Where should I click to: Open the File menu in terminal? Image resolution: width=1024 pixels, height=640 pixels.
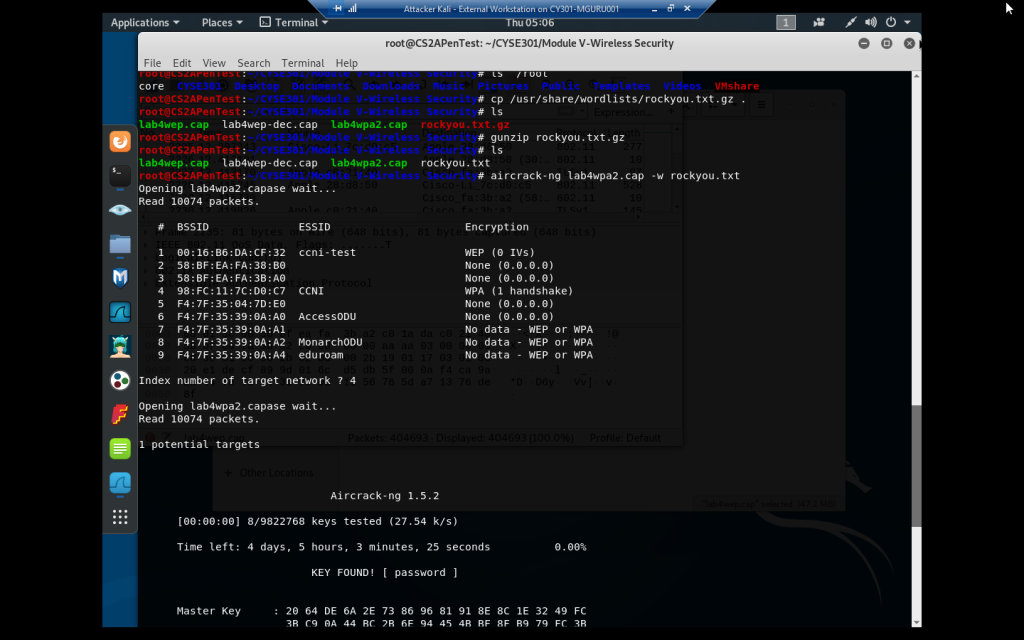(152, 63)
